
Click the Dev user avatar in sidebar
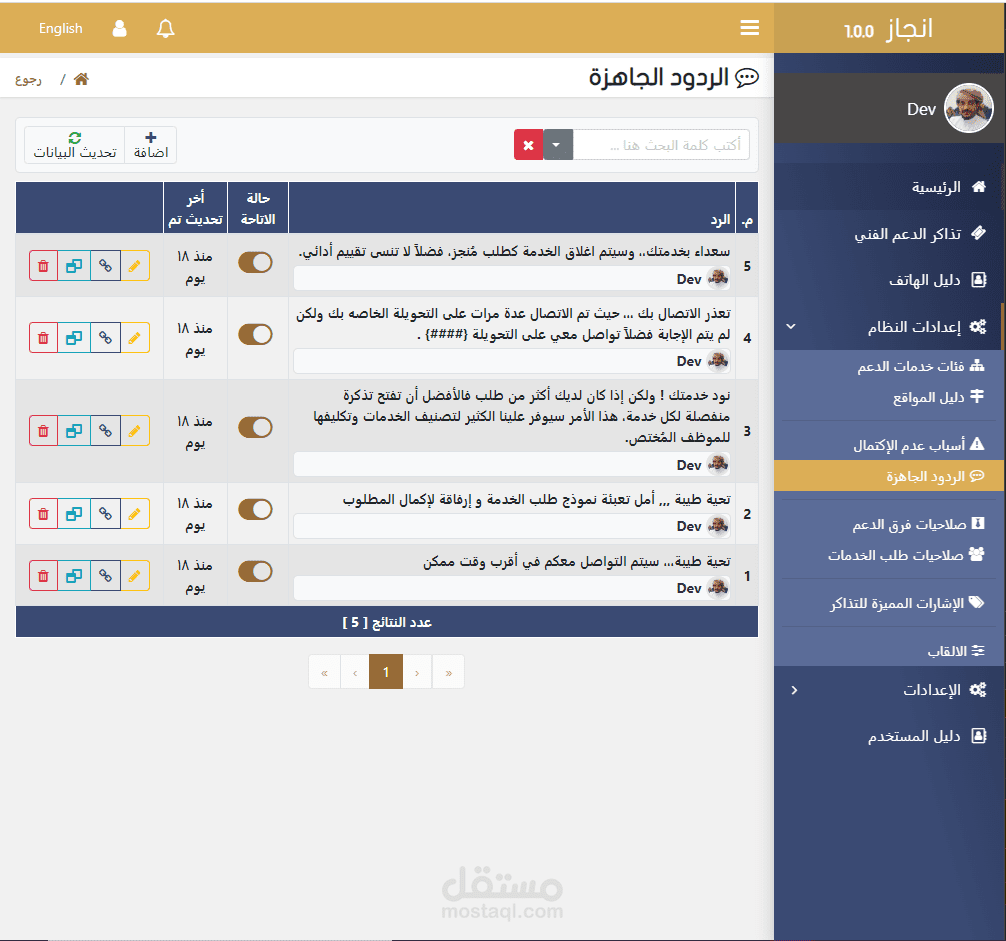coord(969,108)
